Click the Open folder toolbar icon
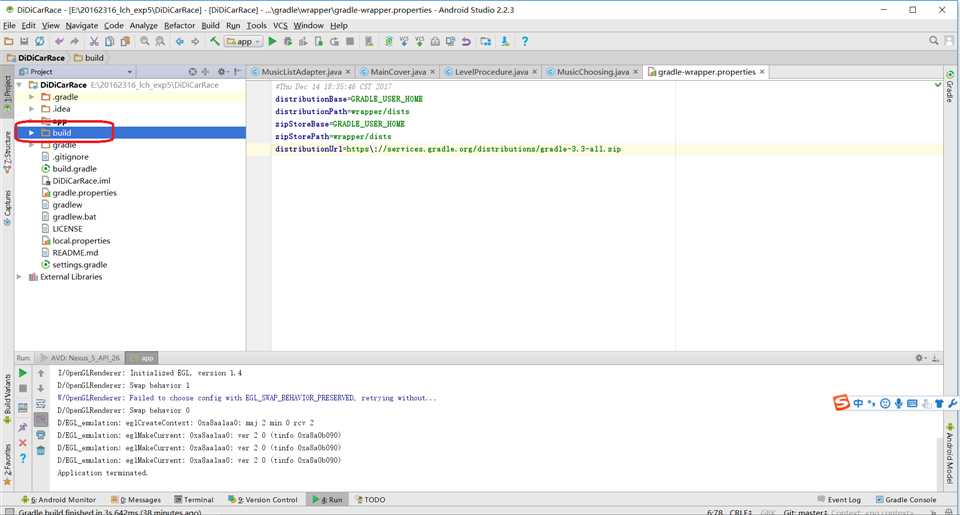This screenshot has width=960, height=515. (9, 42)
